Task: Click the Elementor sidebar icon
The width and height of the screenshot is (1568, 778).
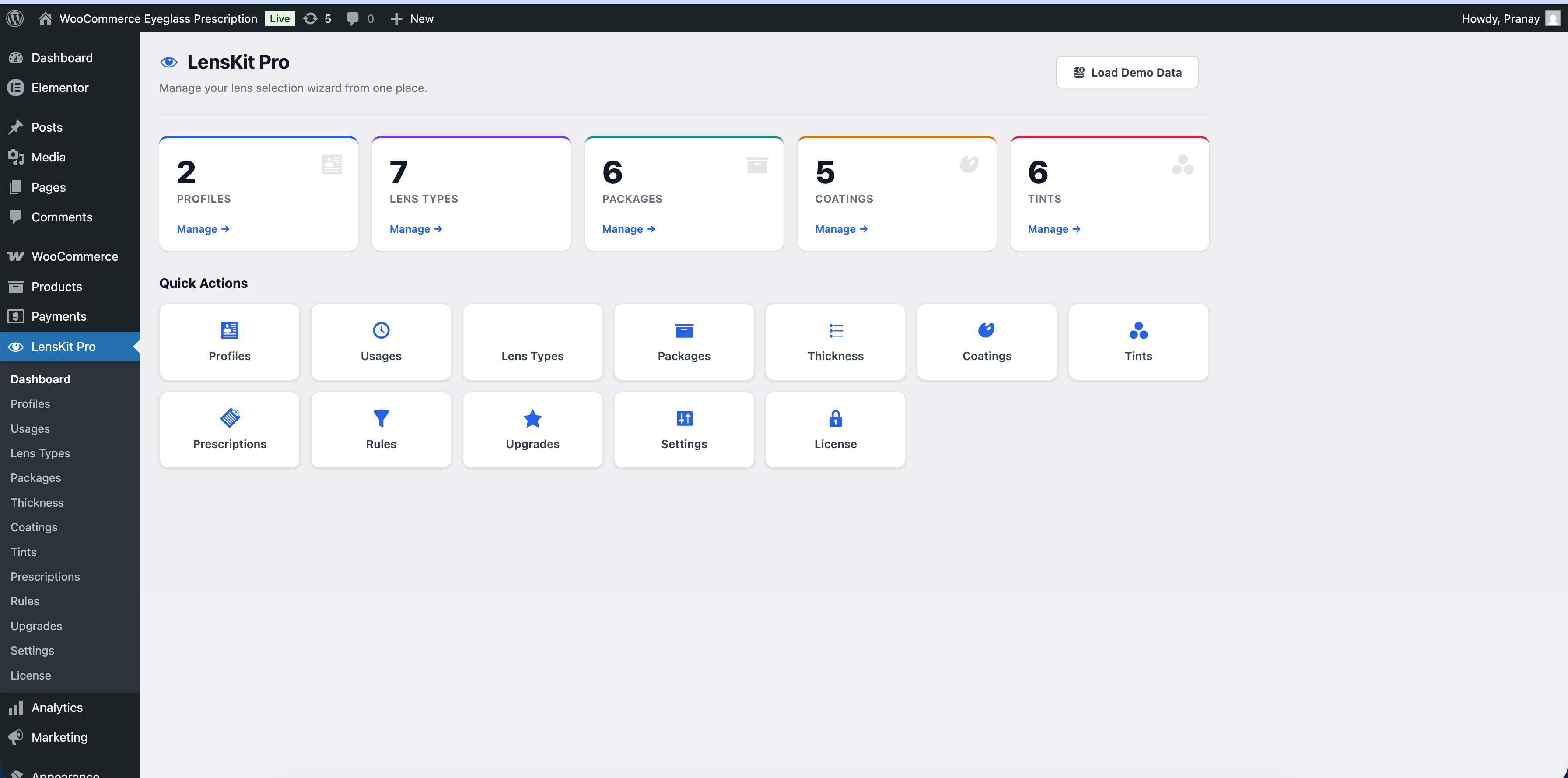Action: [x=16, y=87]
